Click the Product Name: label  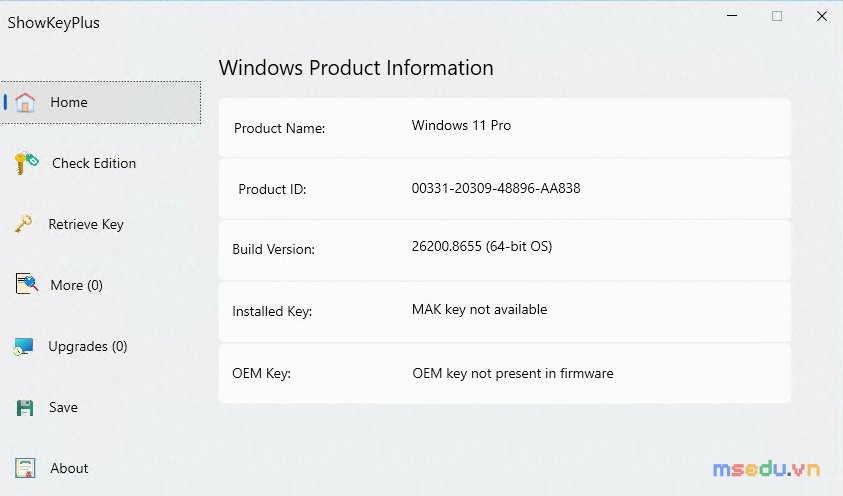point(280,128)
